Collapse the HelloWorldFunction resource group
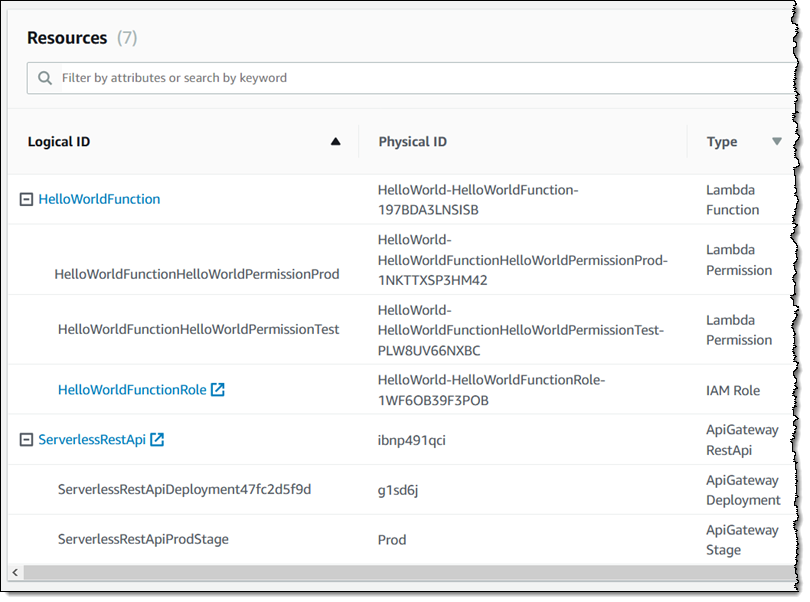 27,199
